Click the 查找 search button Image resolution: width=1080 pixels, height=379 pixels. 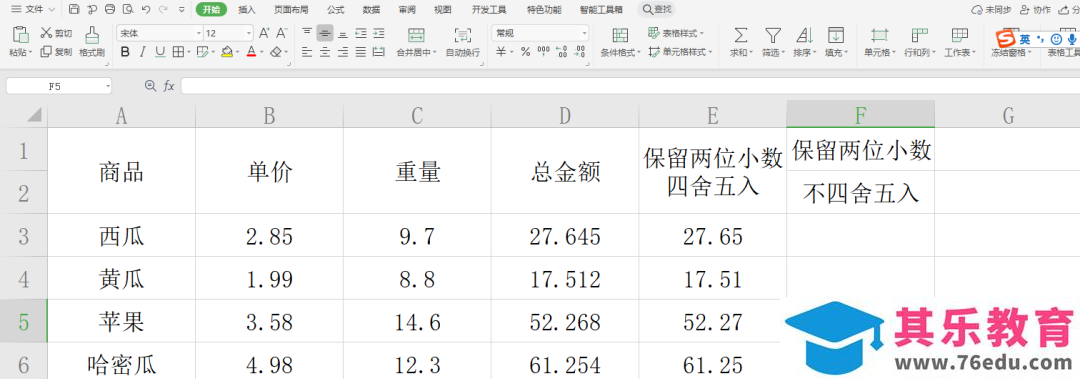tap(656, 10)
